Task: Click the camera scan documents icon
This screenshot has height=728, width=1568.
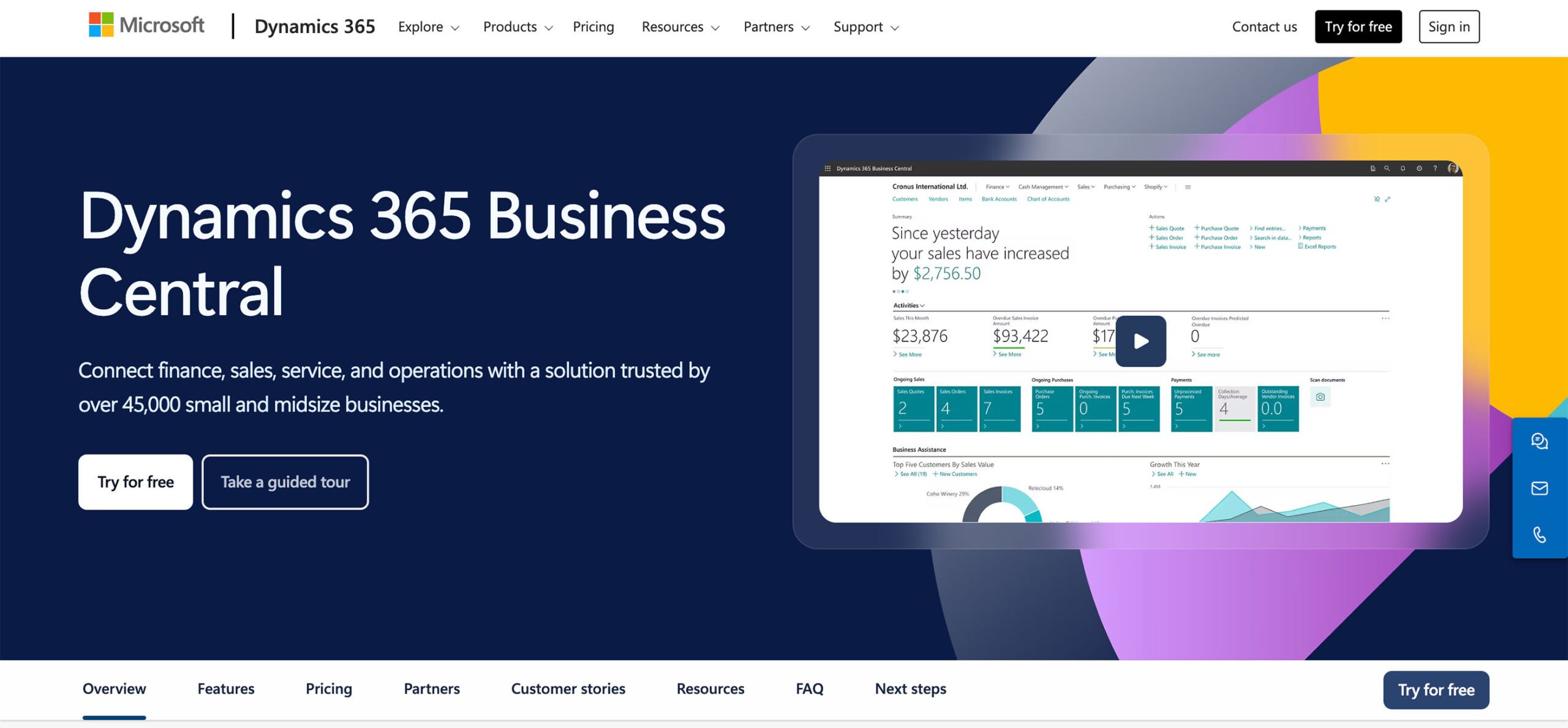Action: 1320,397
